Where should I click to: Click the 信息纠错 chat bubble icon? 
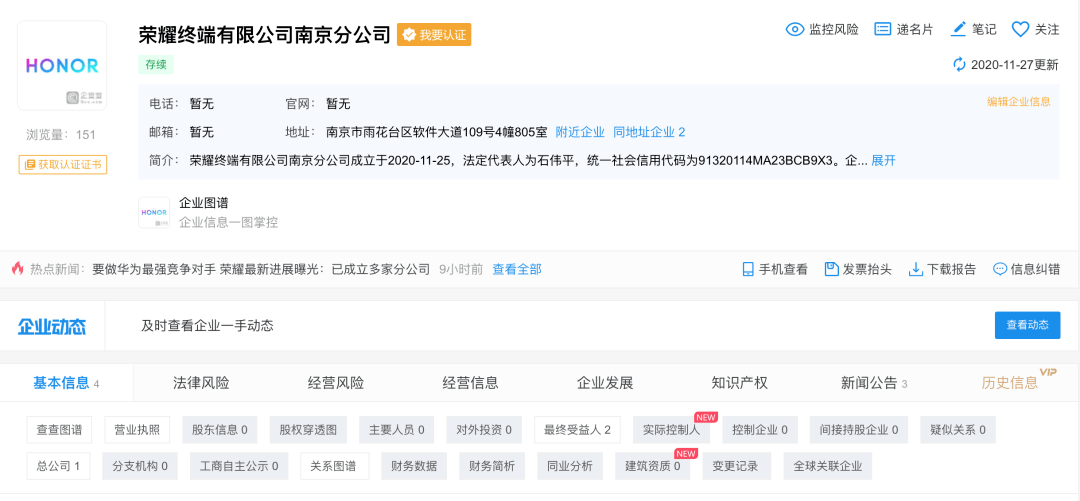pos(999,269)
